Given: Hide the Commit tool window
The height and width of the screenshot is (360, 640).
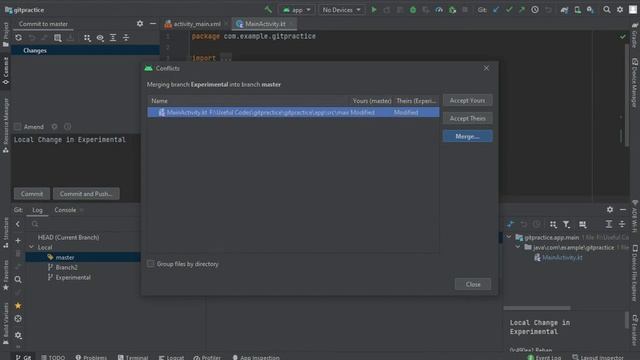Looking at the screenshot, I should (153, 24).
